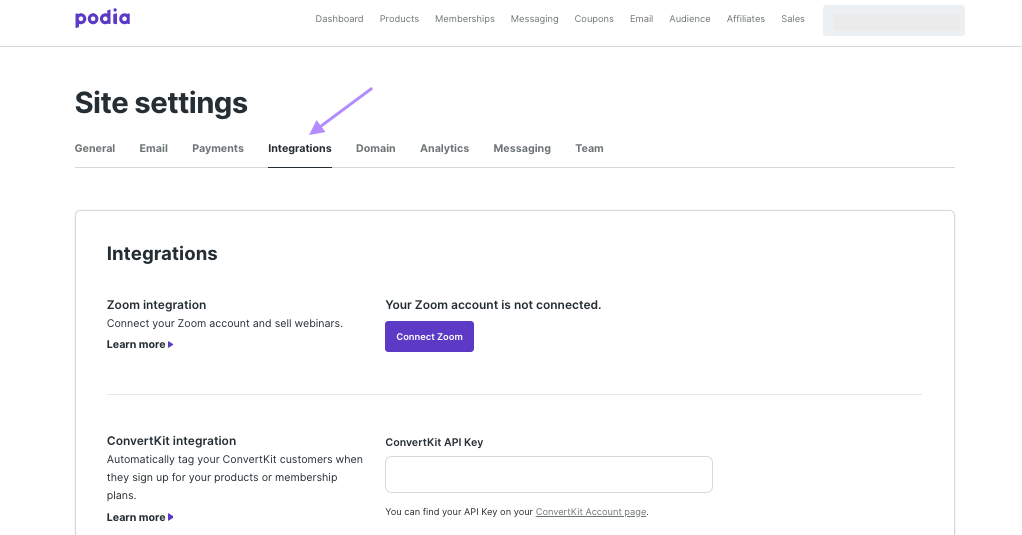1022x535 pixels.
Task: Click into the ConvertKit API Key field
Action: pos(549,474)
